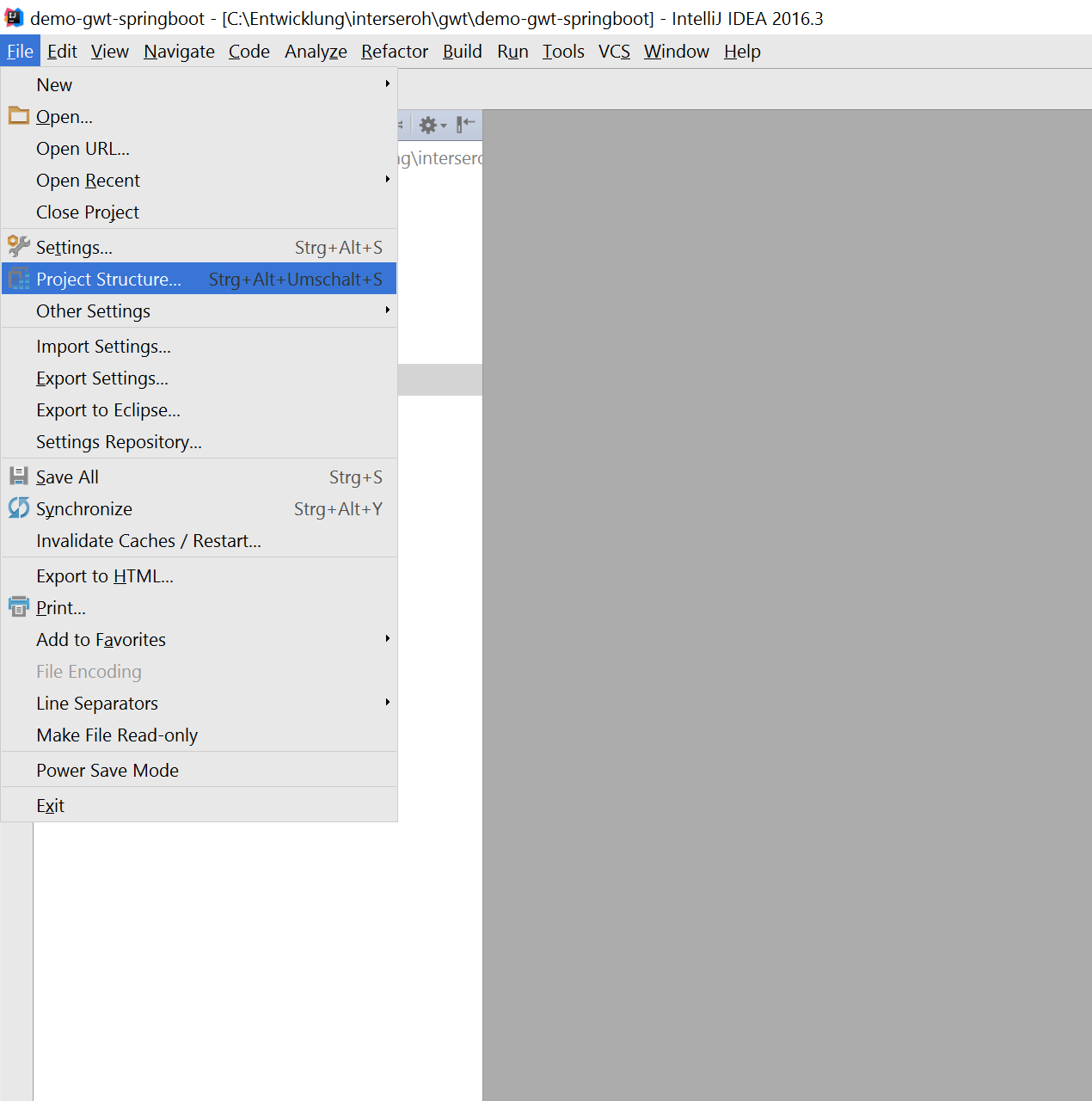Open the Navigate menu
Viewport: 1092px width, 1101px height.
(x=179, y=52)
